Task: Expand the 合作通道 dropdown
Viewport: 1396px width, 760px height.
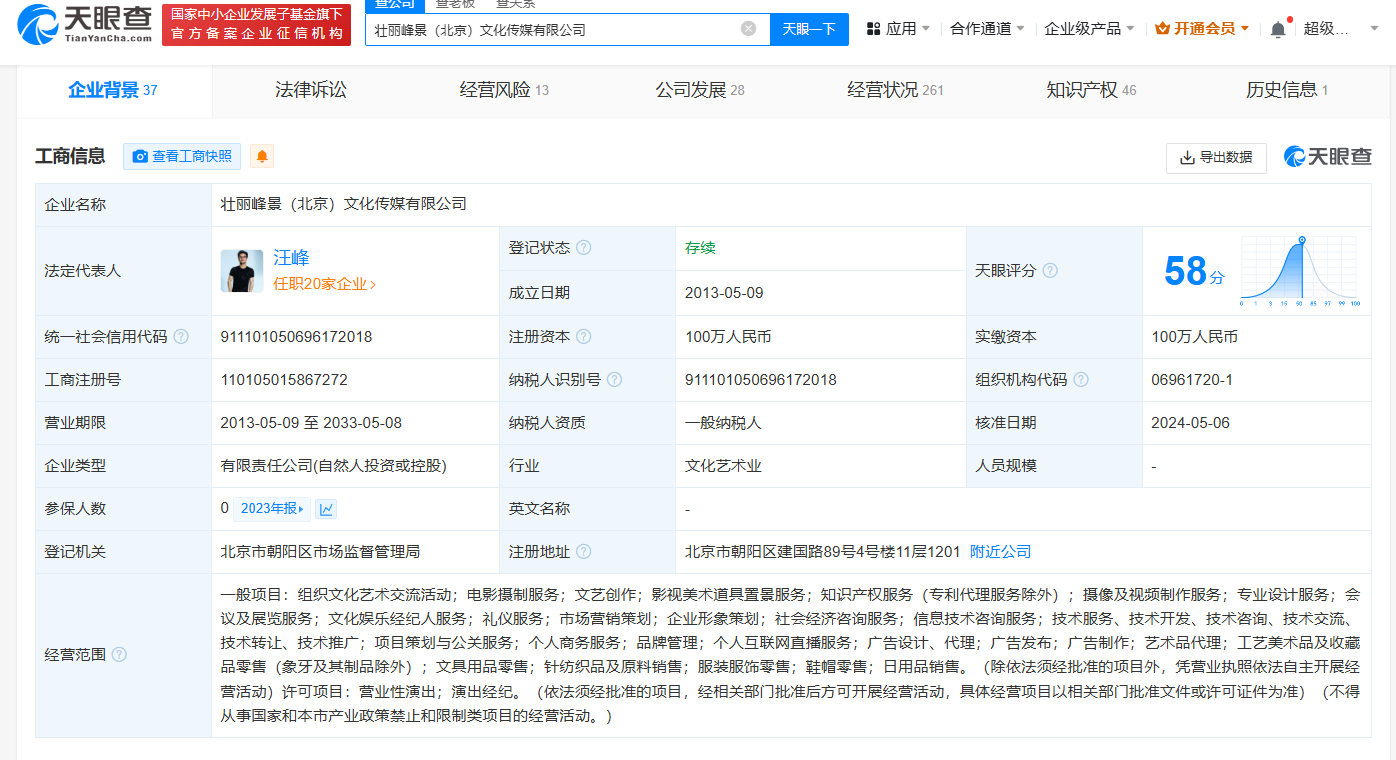Action: (987, 29)
